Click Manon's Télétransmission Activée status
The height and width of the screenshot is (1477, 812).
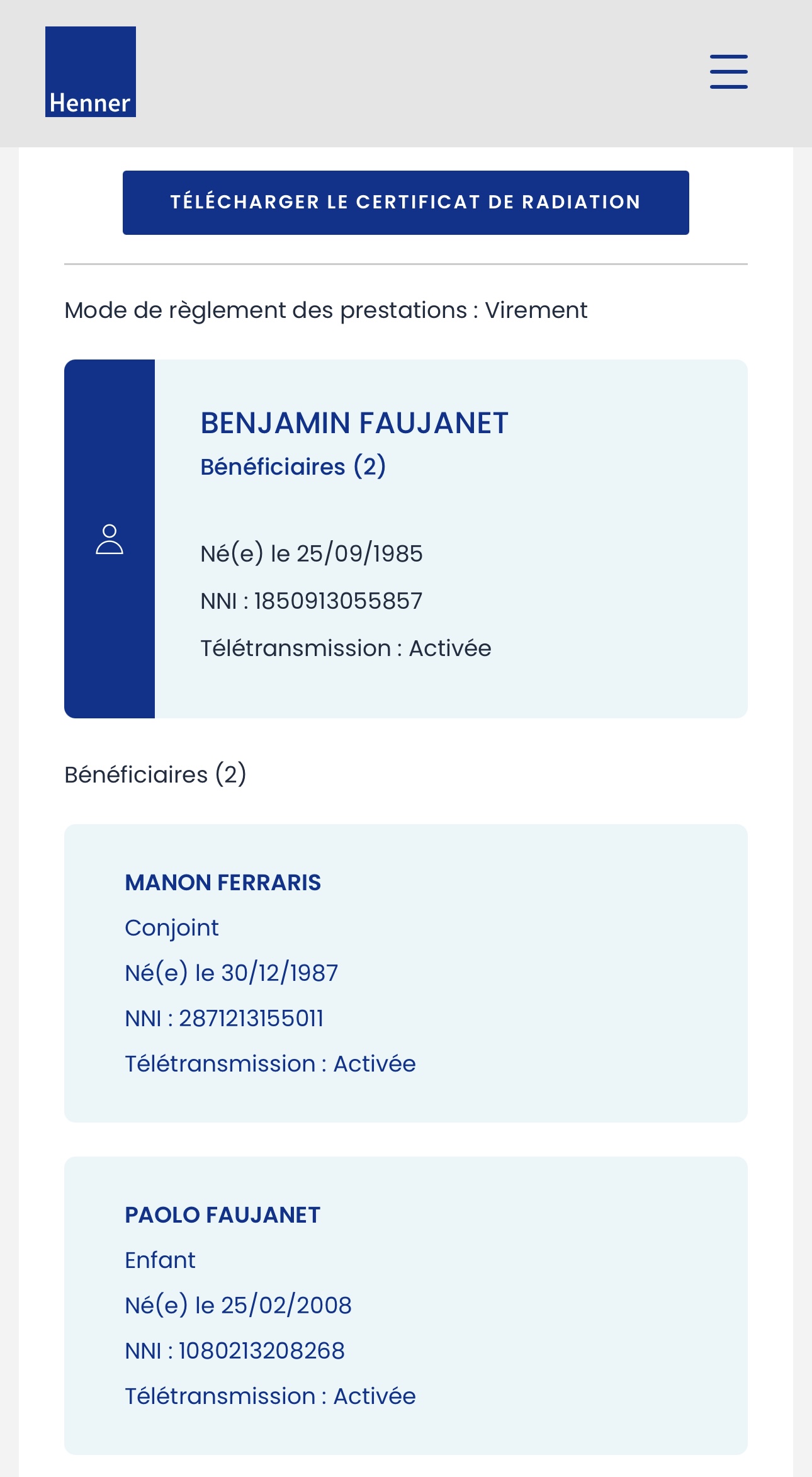(270, 1064)
